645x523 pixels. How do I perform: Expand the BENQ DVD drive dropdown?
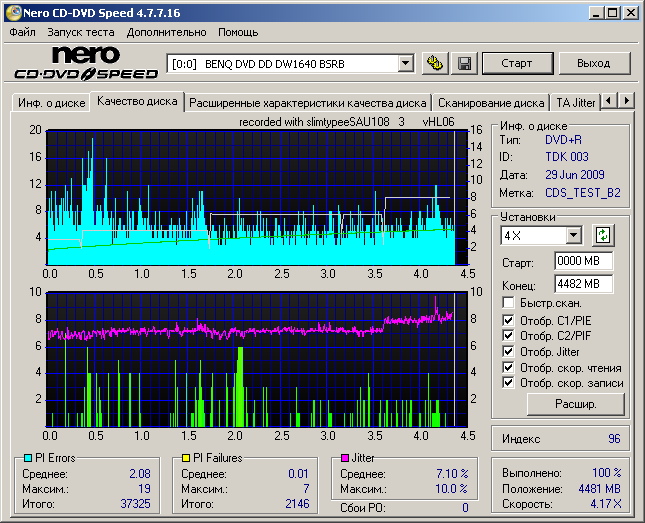[x=405, y=63]
